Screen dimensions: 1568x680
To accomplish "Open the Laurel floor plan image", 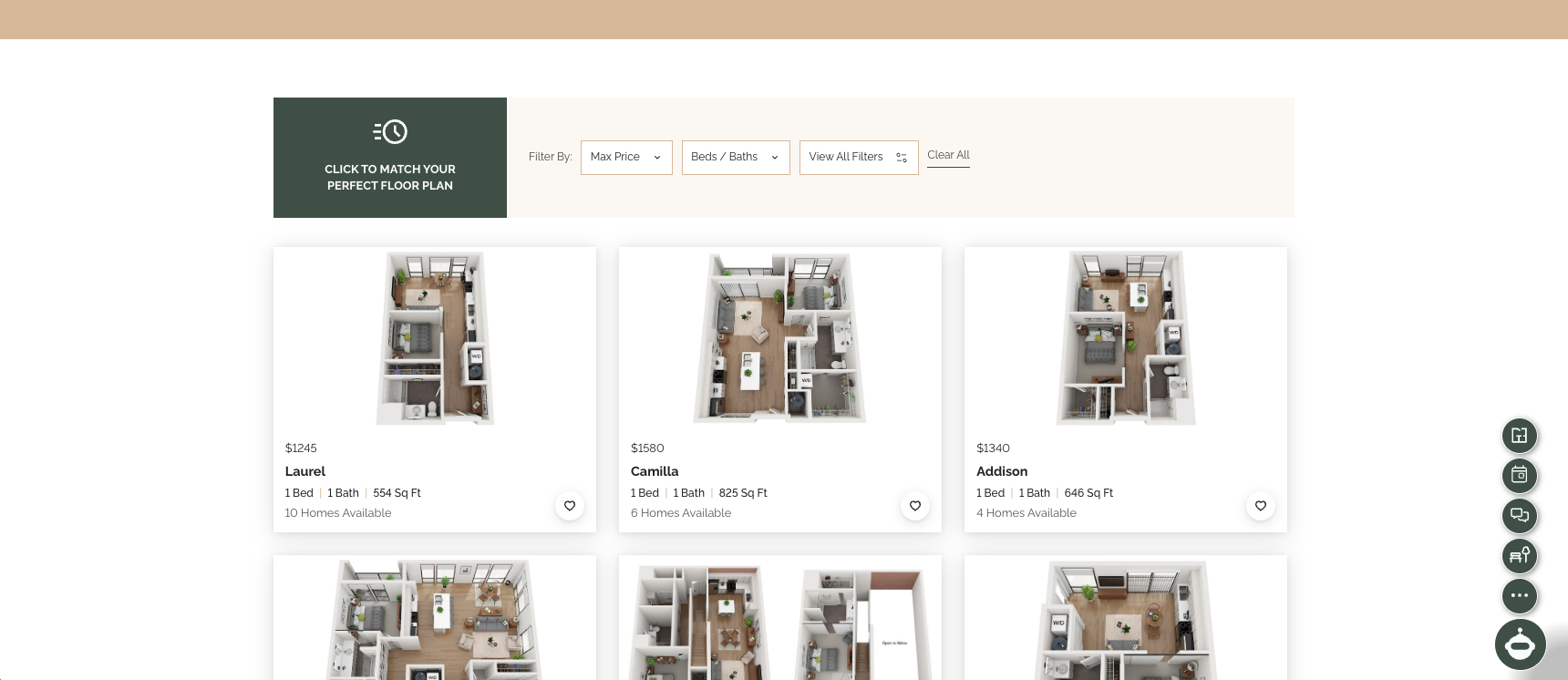I will [x=435, y=338].
